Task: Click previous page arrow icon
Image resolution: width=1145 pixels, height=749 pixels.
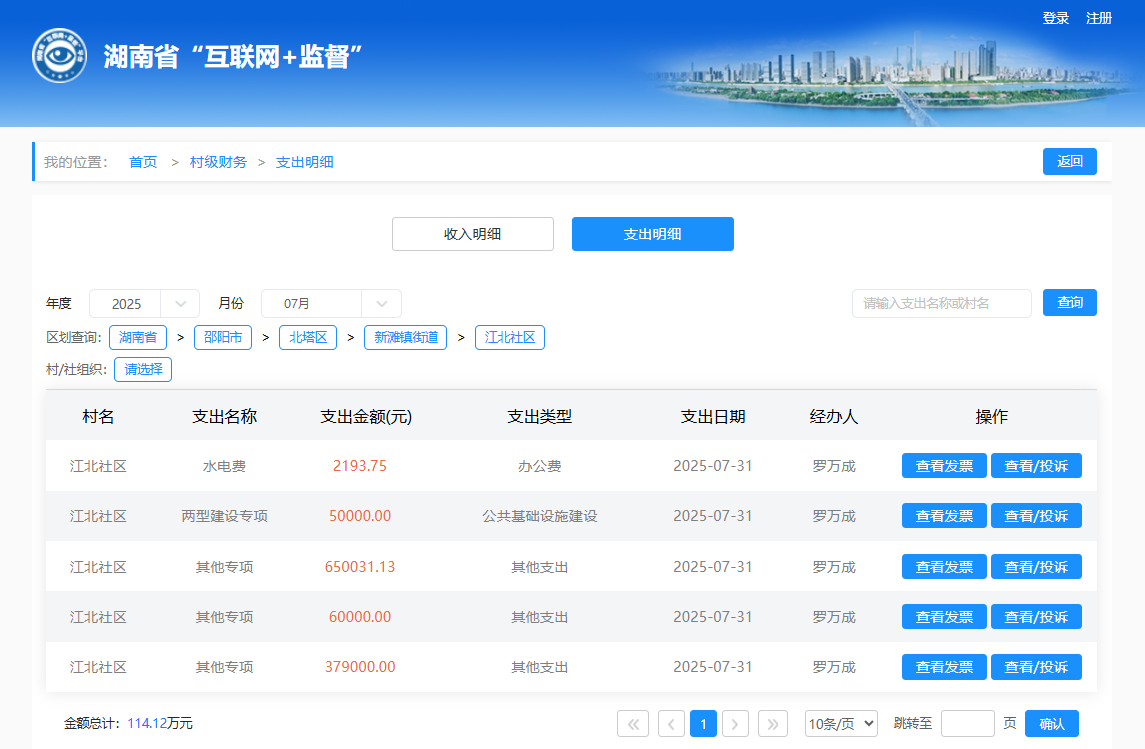Action: point(671,724)
